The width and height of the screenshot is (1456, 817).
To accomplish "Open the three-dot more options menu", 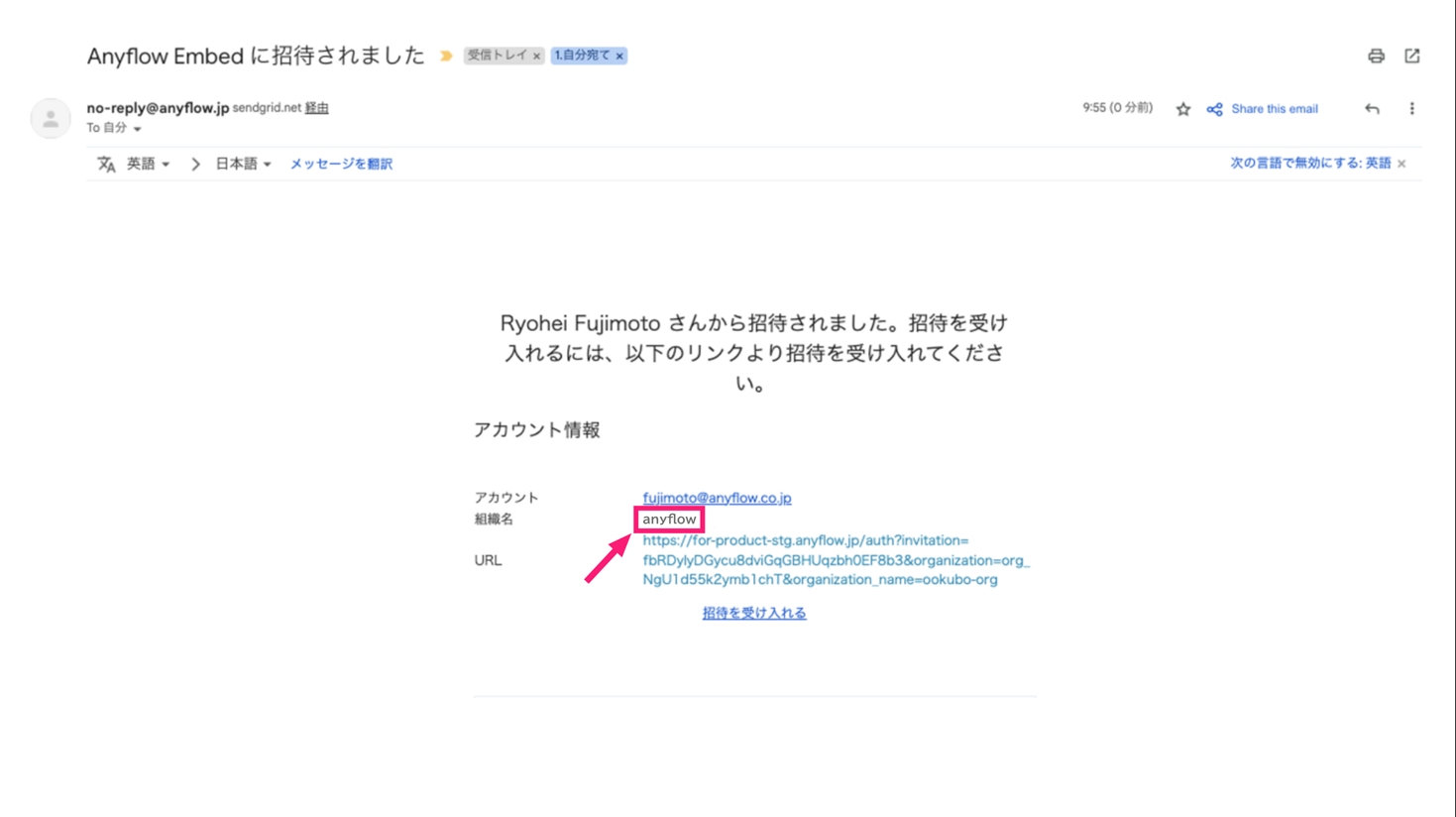I will (1411, 109).
